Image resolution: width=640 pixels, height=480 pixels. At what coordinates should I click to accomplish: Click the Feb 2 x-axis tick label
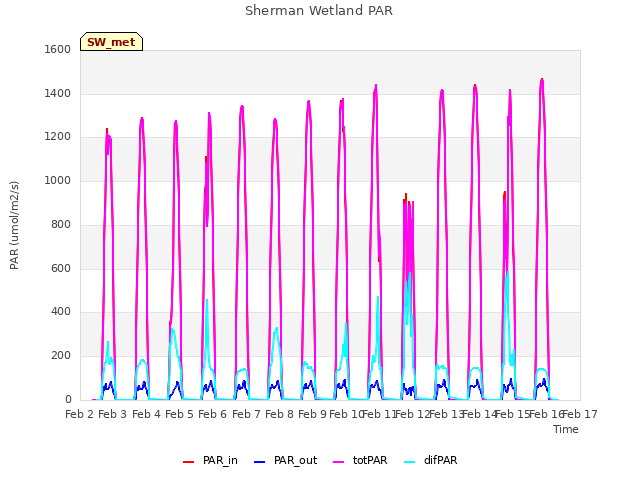click(80, 414)
